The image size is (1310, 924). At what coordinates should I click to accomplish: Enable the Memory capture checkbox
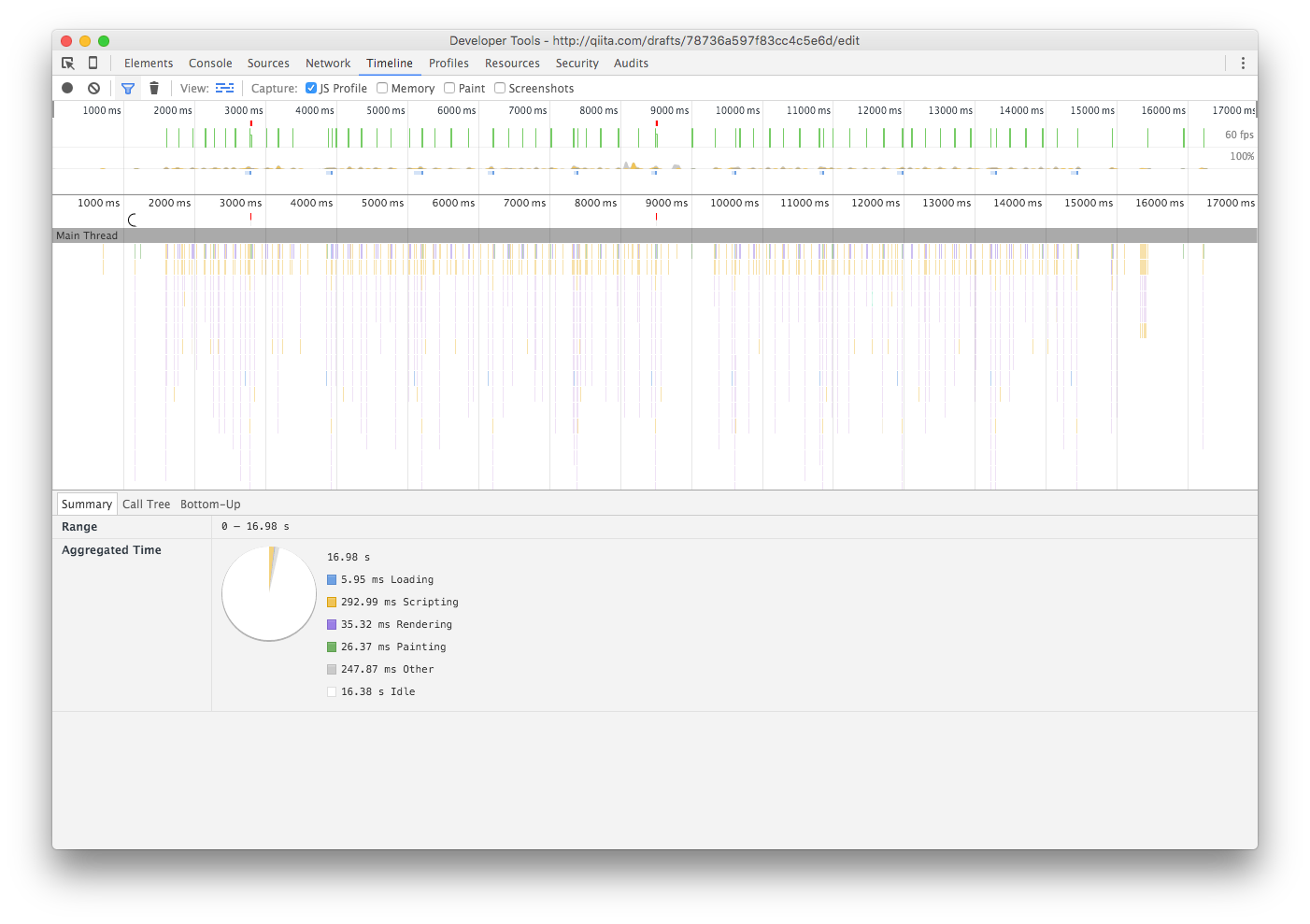click(x=381, y=87)
